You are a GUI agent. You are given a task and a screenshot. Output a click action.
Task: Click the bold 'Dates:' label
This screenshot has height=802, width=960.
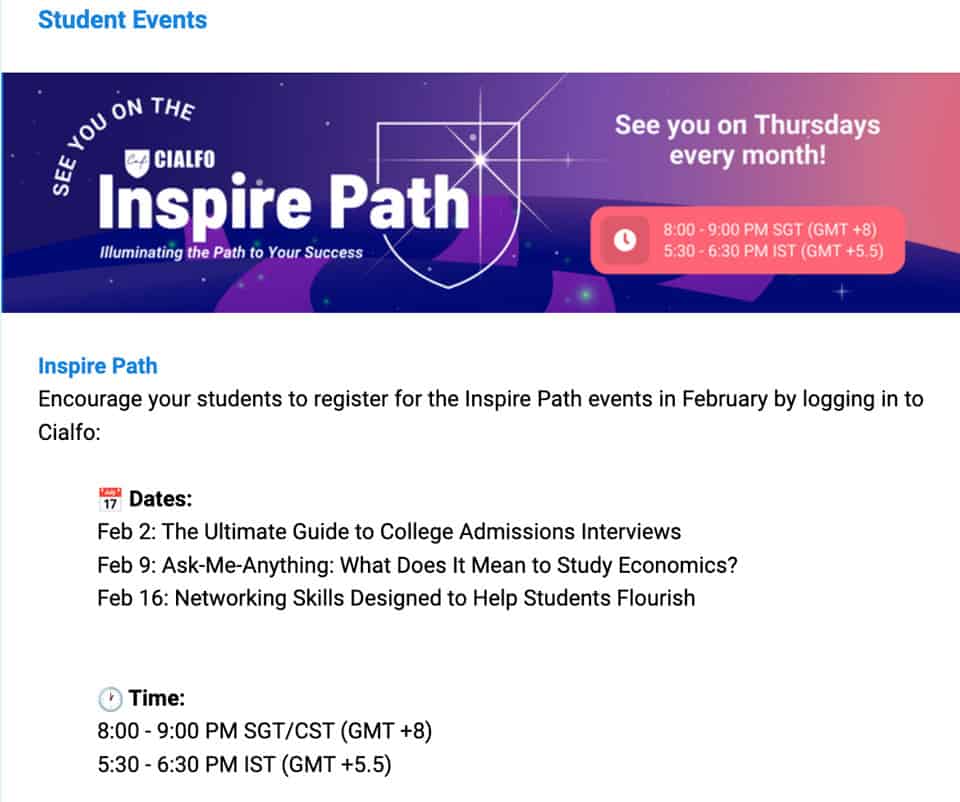(160, 498)
